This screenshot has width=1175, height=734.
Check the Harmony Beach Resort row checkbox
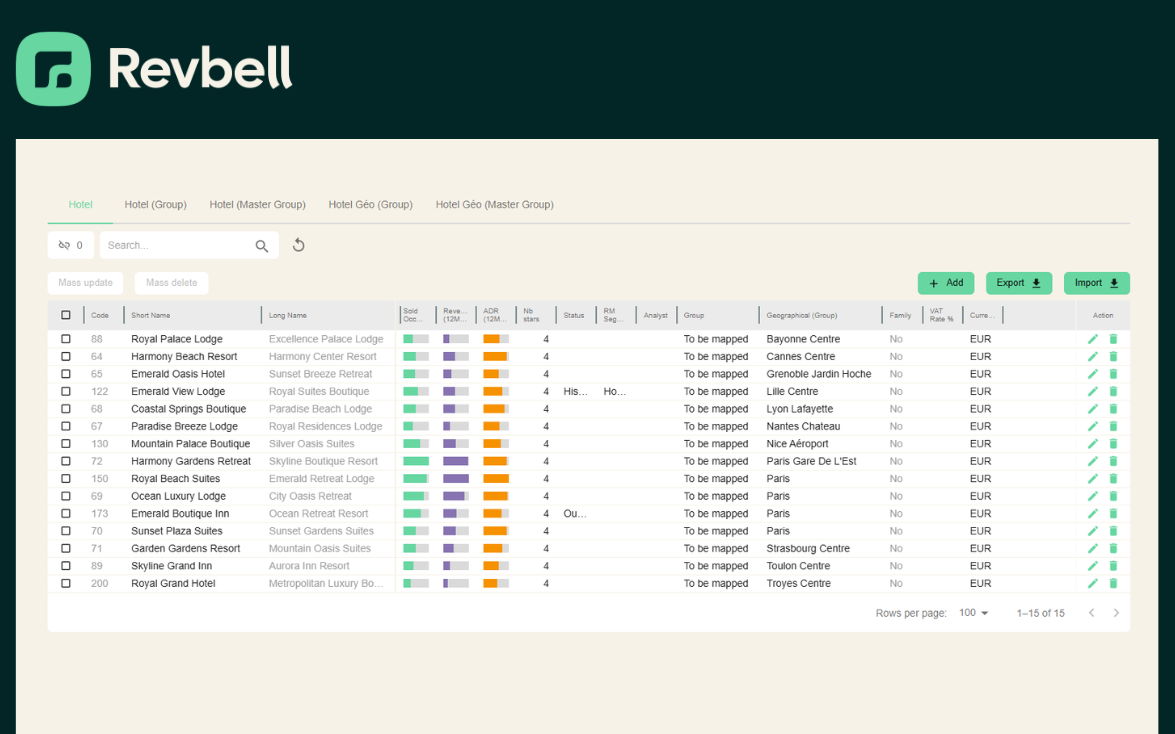point(66,356)
